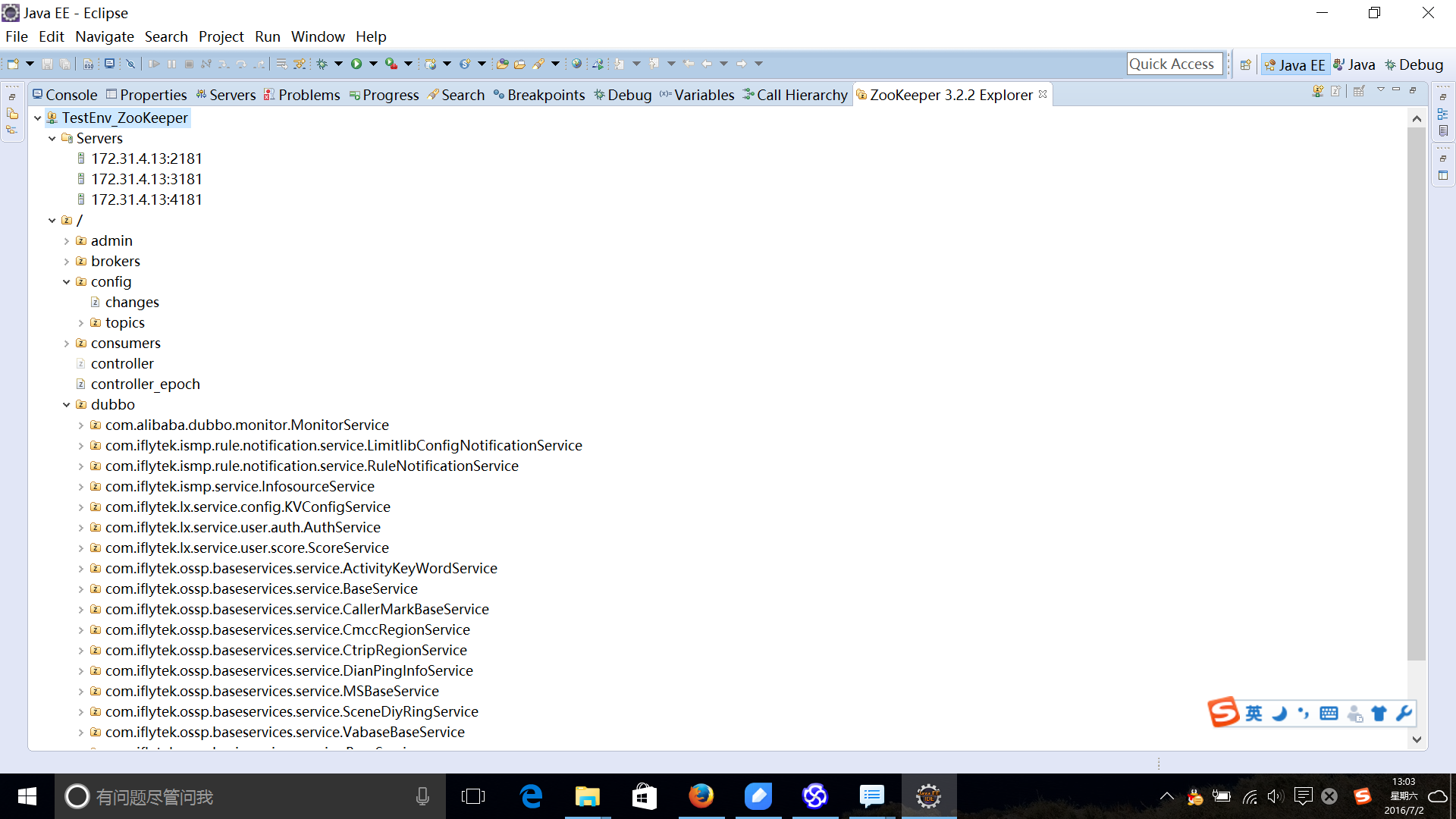
Task: Select server 172.31.4.13:3181
Action: 146,179
